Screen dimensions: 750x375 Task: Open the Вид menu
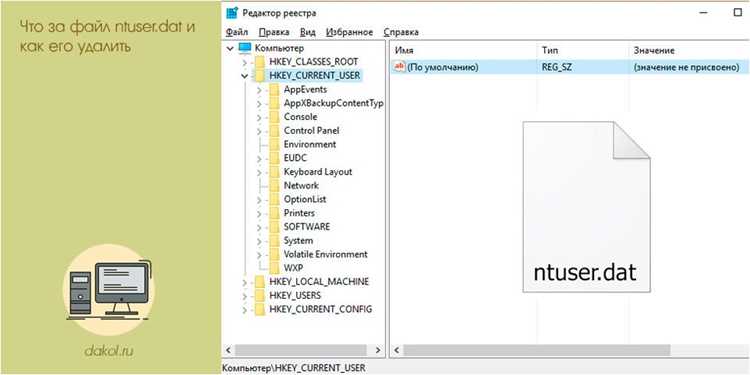(308, 32)
